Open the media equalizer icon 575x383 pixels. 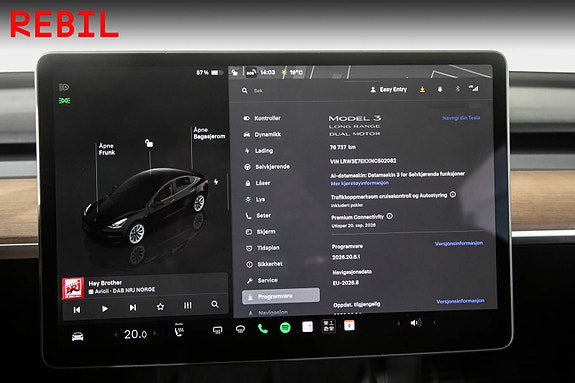187,305
